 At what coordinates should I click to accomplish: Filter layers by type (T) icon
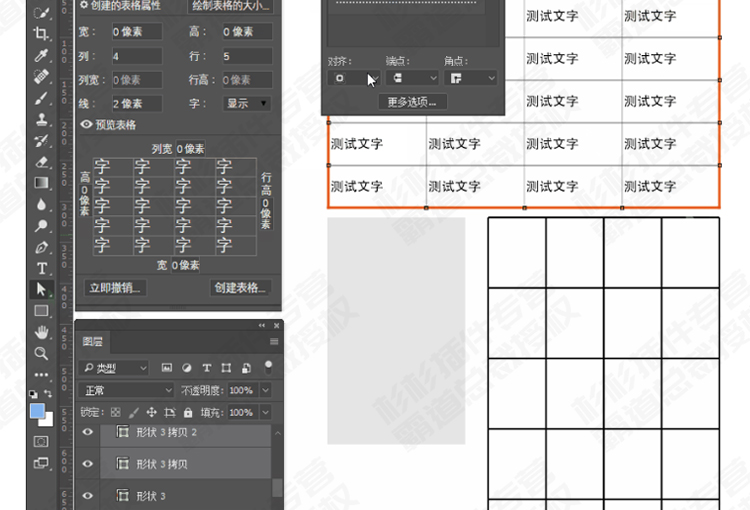pyautogui.click(x=207, y=367)
